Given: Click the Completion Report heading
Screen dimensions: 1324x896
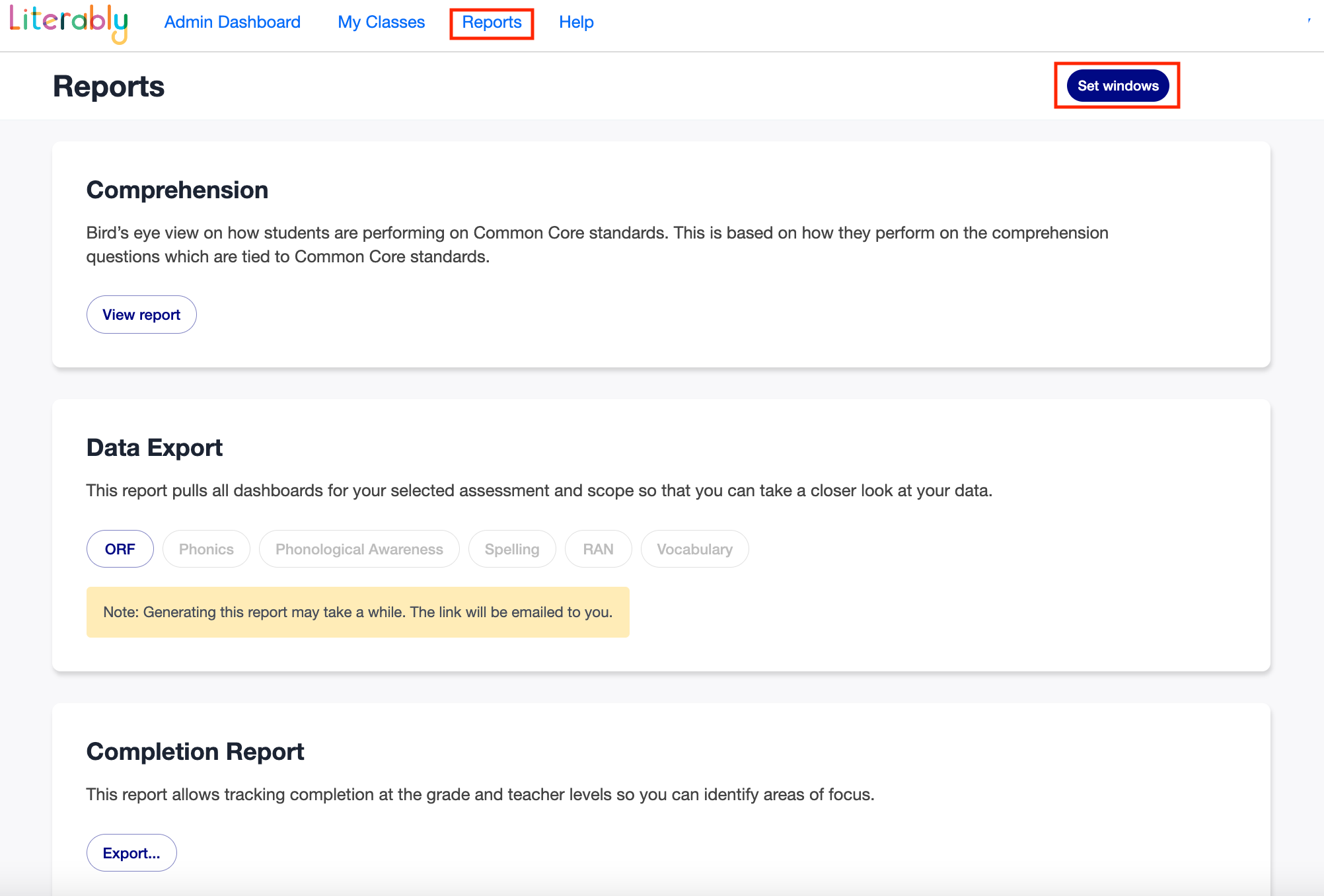Looking at the screenshot, I should pyautogui.click(x=195, y=752).
